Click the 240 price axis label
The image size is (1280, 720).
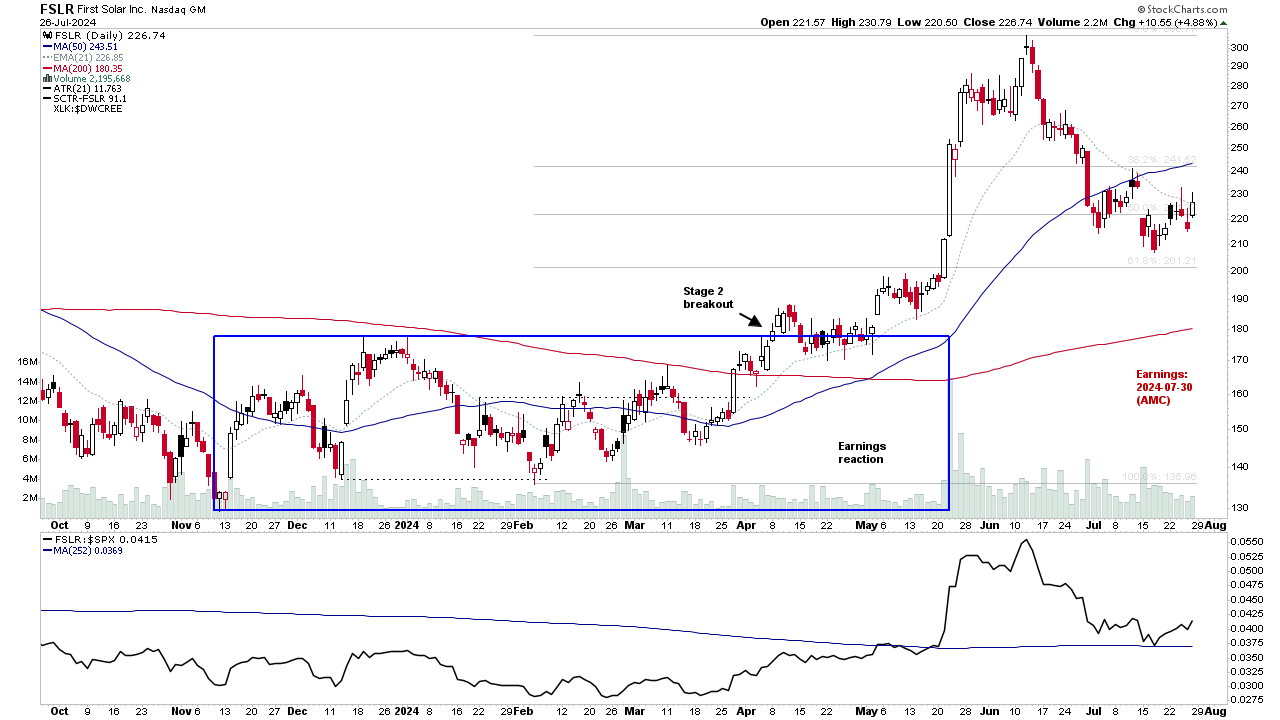click(1239, 170)
